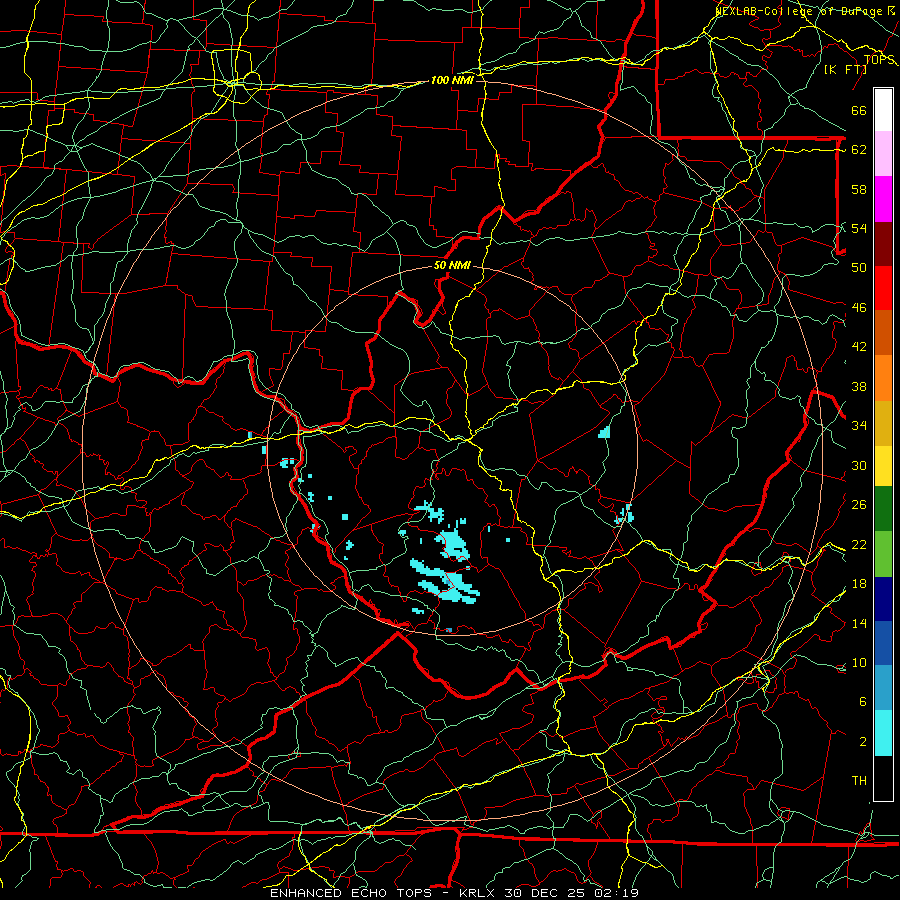
Task: Click the cyan 2 kft legend swatch
Action: (883, 733)
